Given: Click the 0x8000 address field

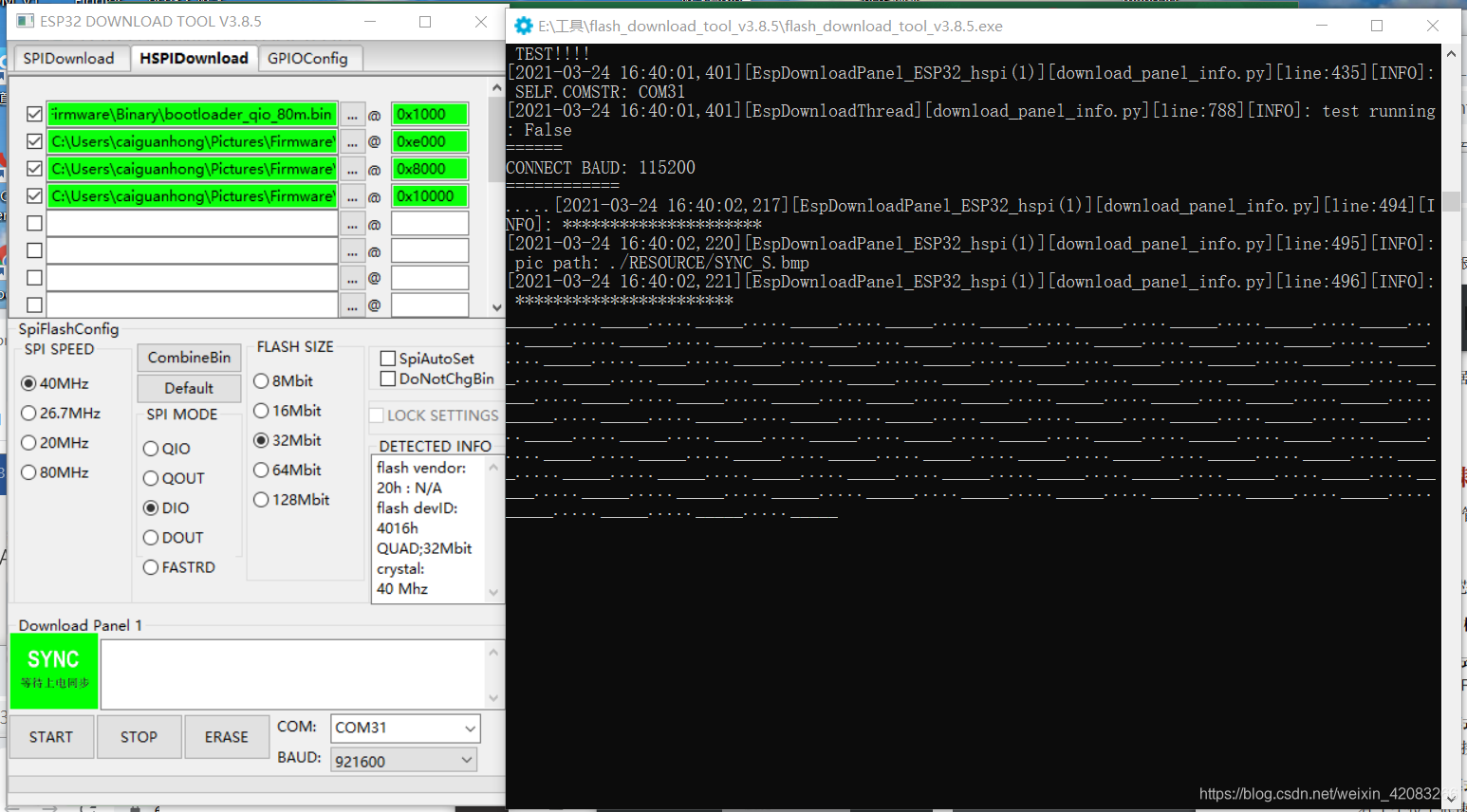Looking at the screenshot, I should point(430,170).
